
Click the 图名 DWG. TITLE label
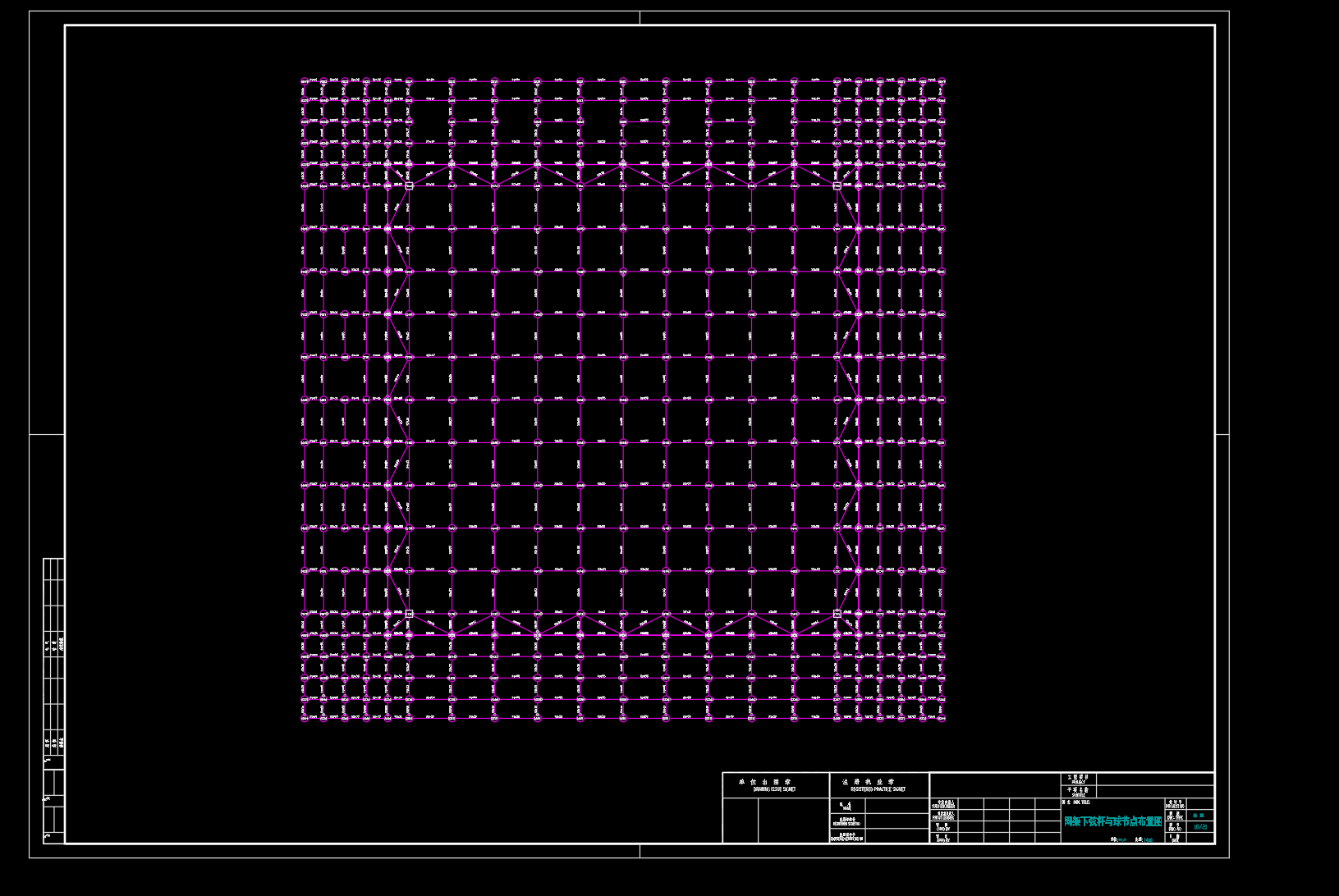pos(1075,802)
